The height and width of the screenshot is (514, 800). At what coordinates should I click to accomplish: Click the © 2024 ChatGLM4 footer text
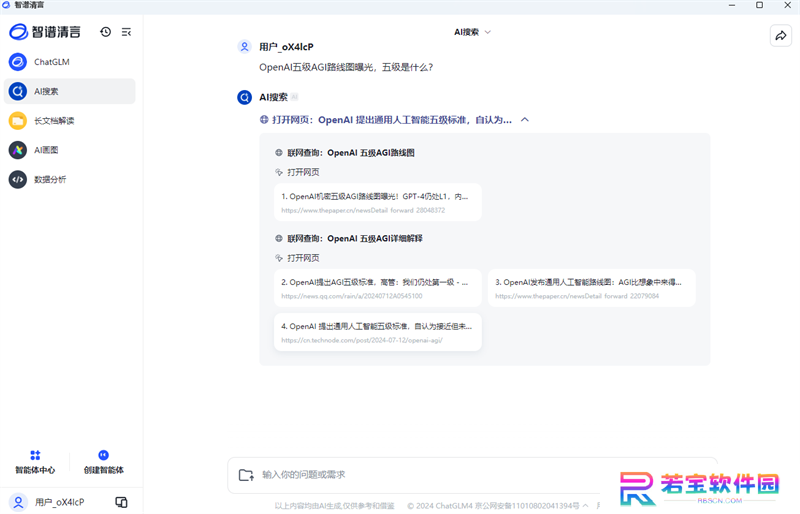440,506
